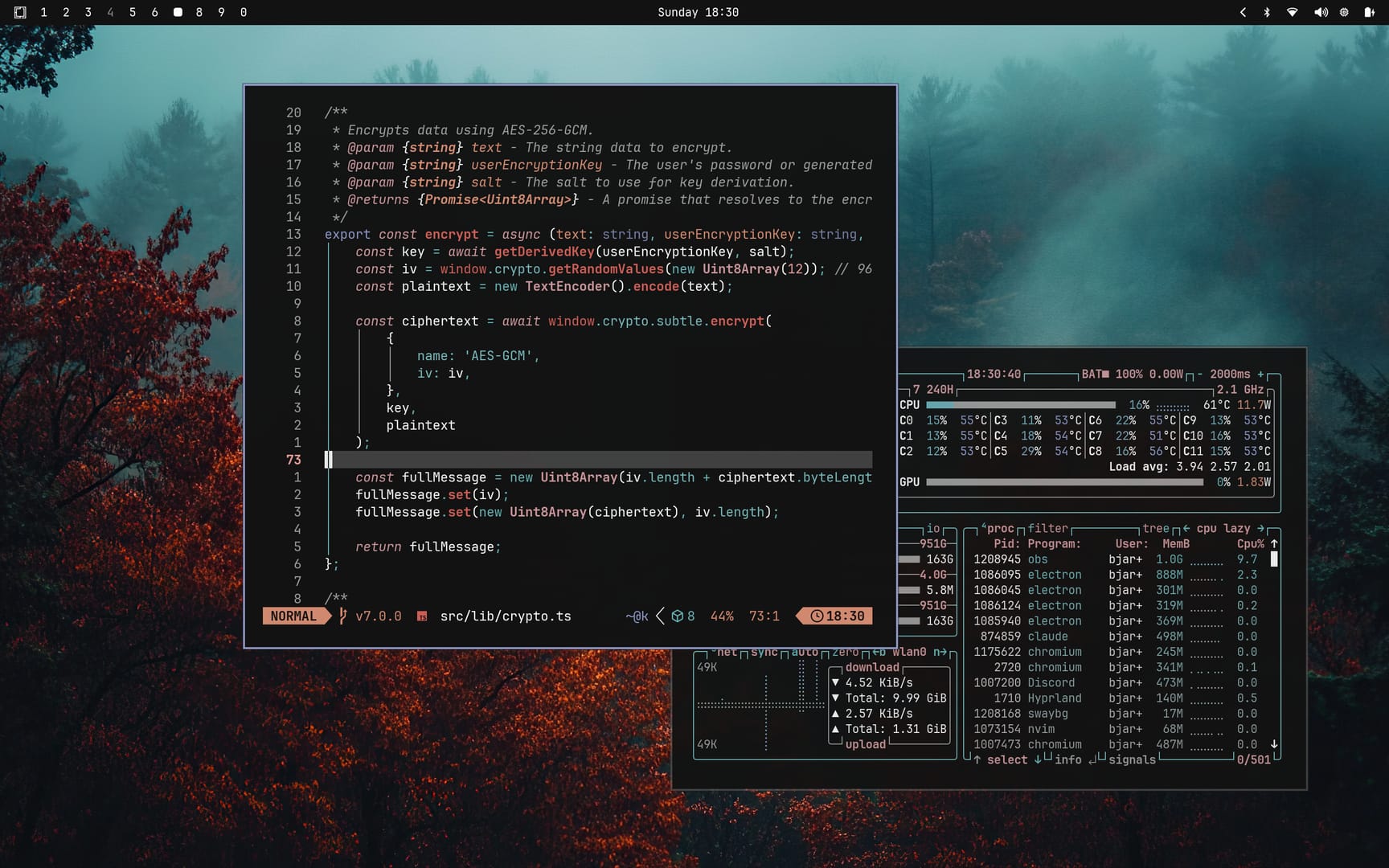Screen dimensions: 1389x868
Task: Click the TypeScript file icon beside crypto.ts
Action: click(x=422, y=616)
